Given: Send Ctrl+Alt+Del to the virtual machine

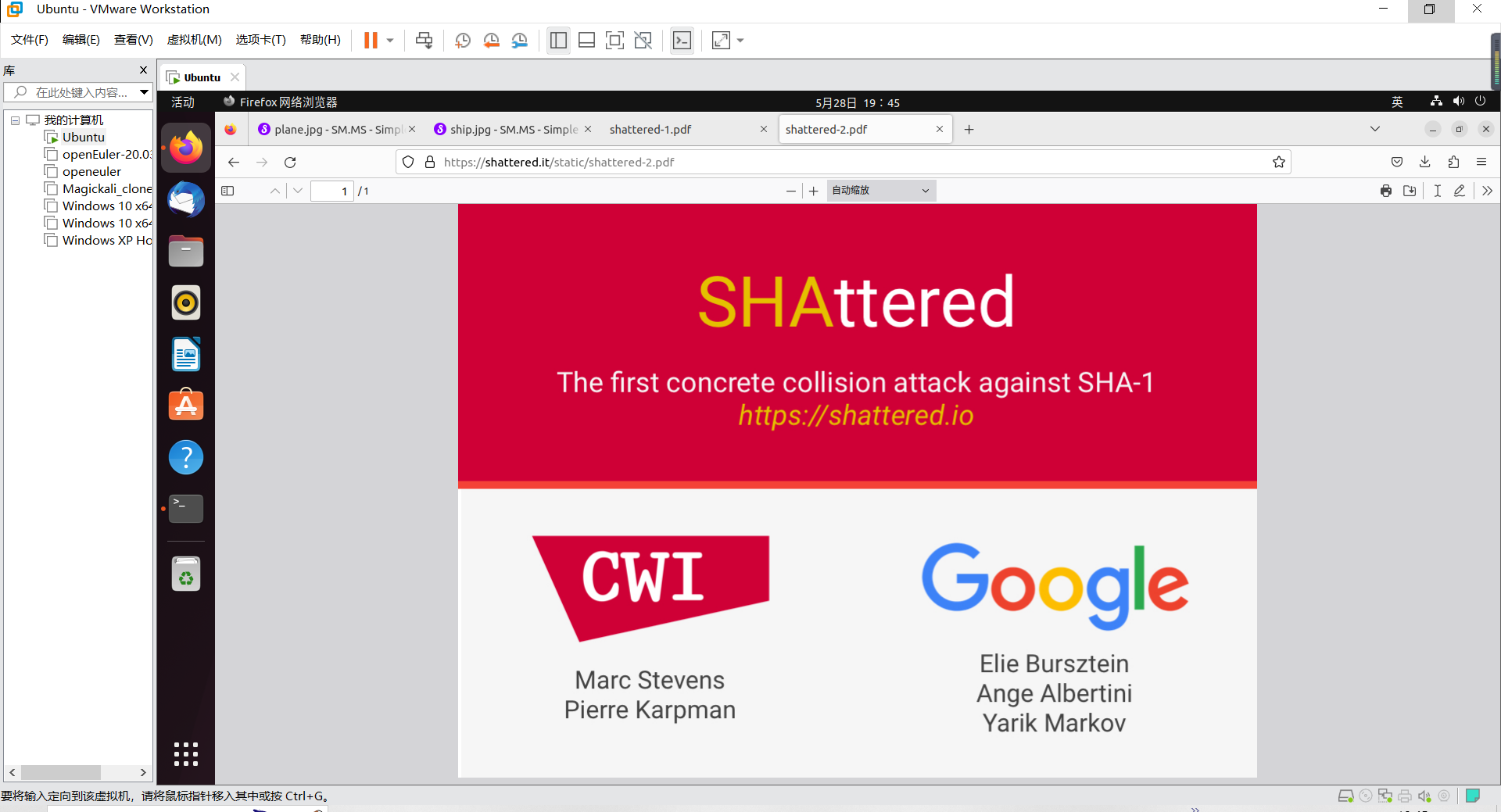Looking at the screenshot, I should (424, 41).
